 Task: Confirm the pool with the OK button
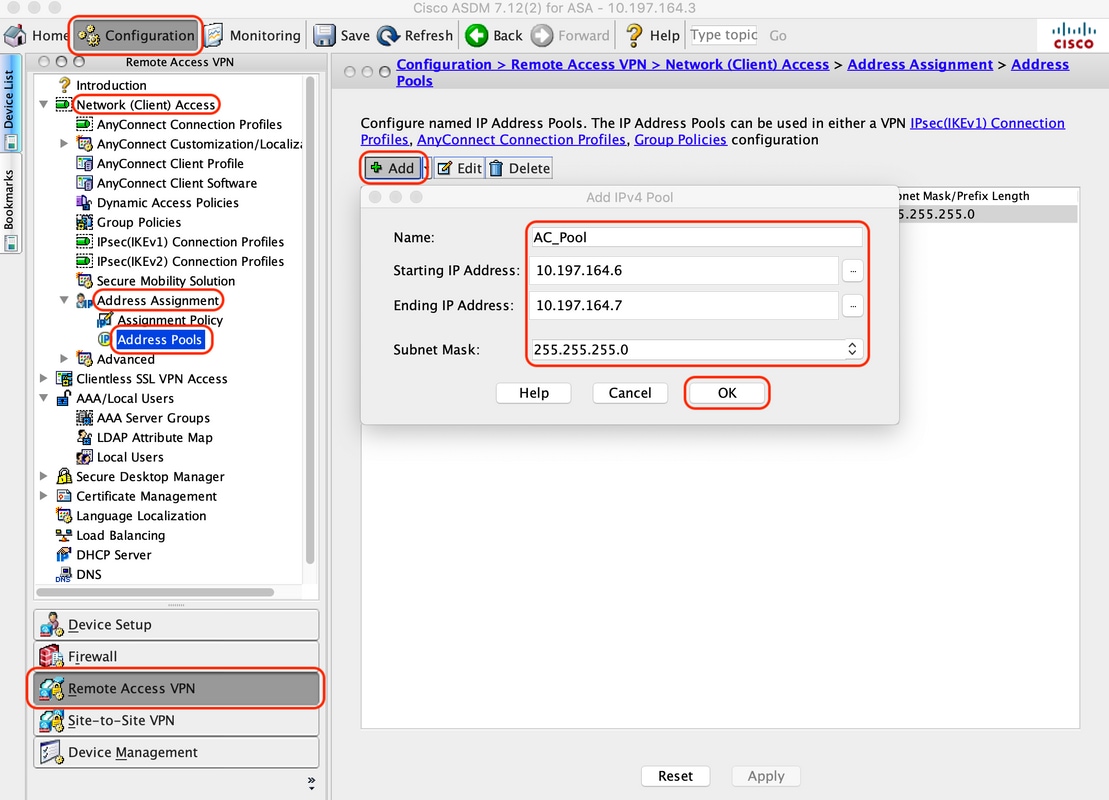727,393
